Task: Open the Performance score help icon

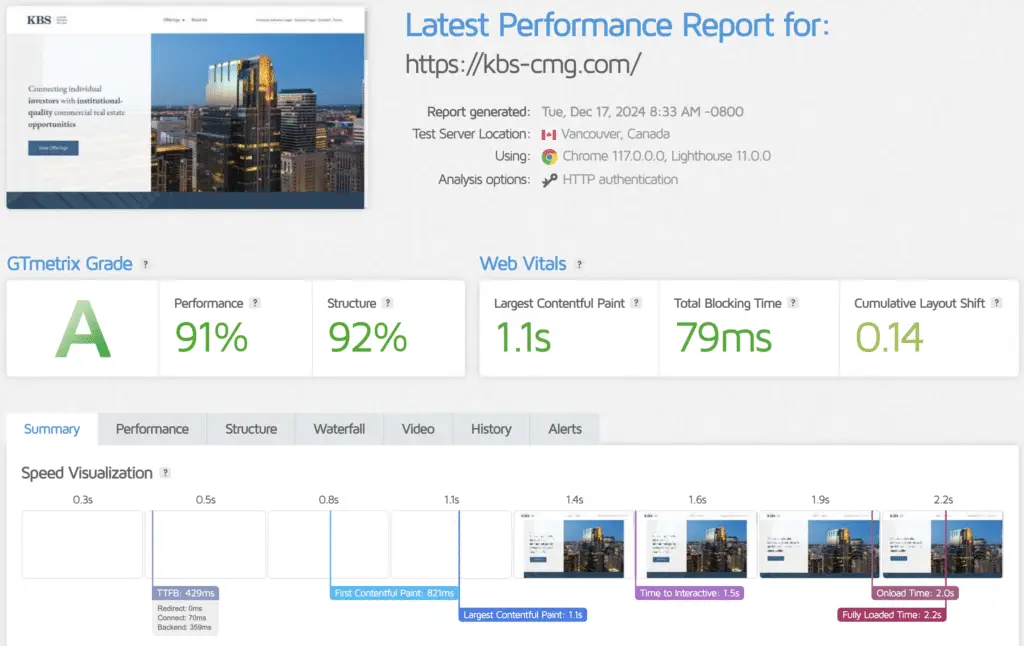Action: tap(255, 303)
